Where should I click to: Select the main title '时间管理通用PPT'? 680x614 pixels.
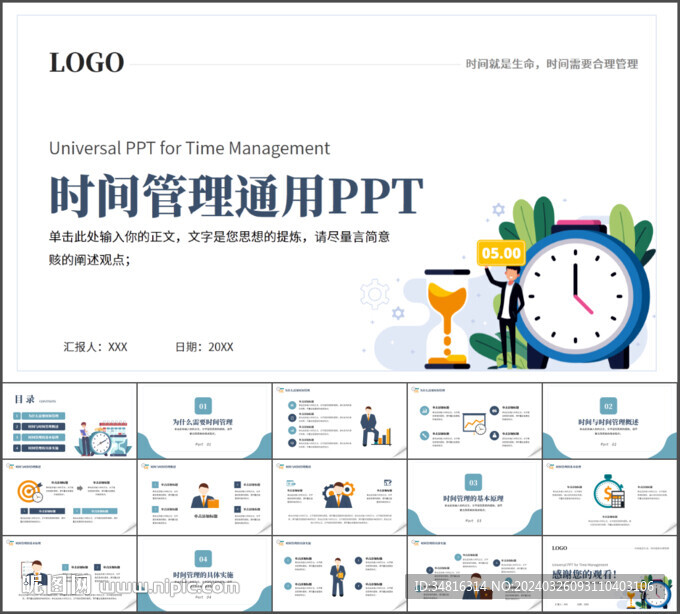(237, 196)
